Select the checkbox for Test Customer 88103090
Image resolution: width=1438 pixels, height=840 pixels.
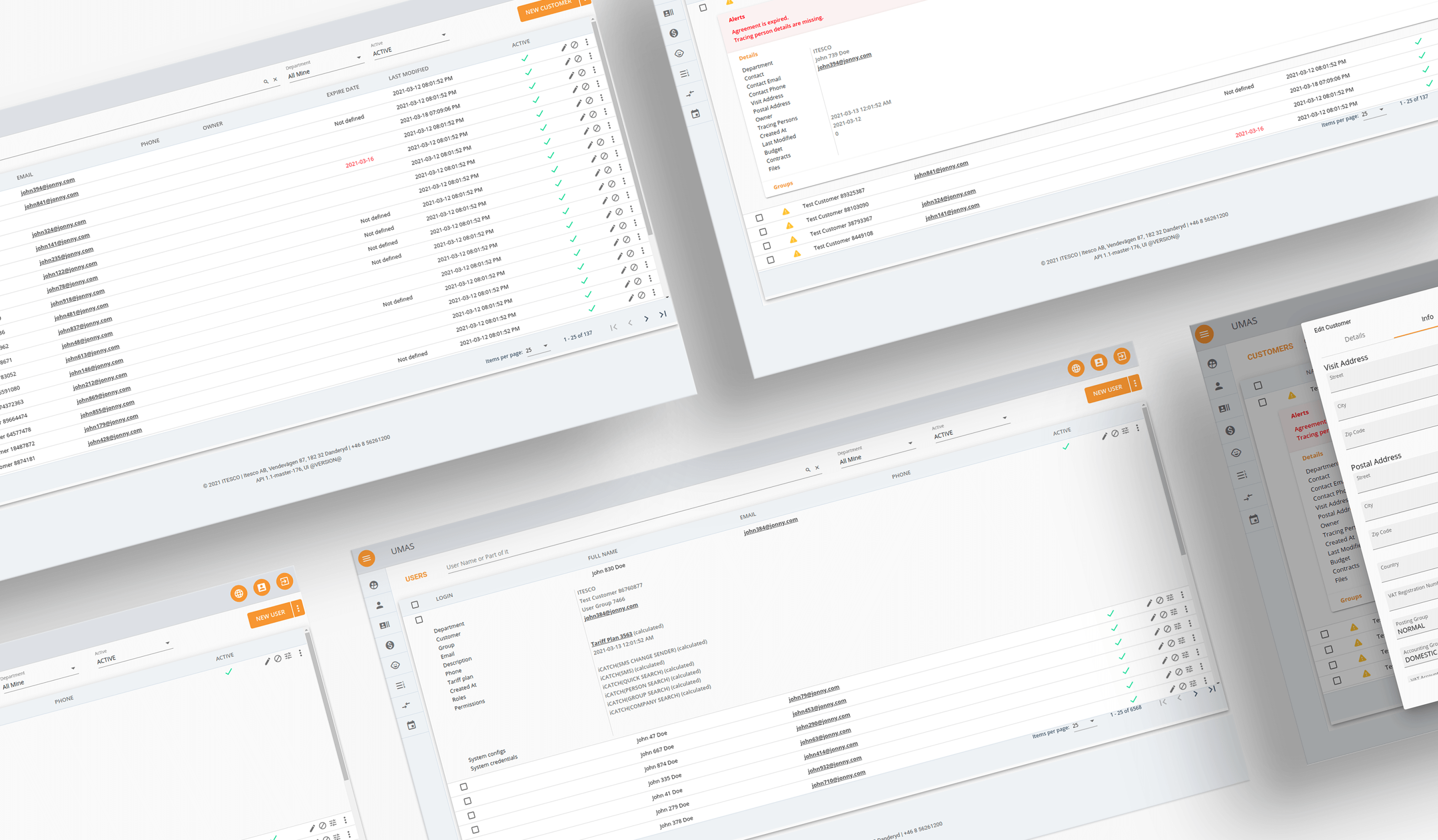(x=763, y=232)
